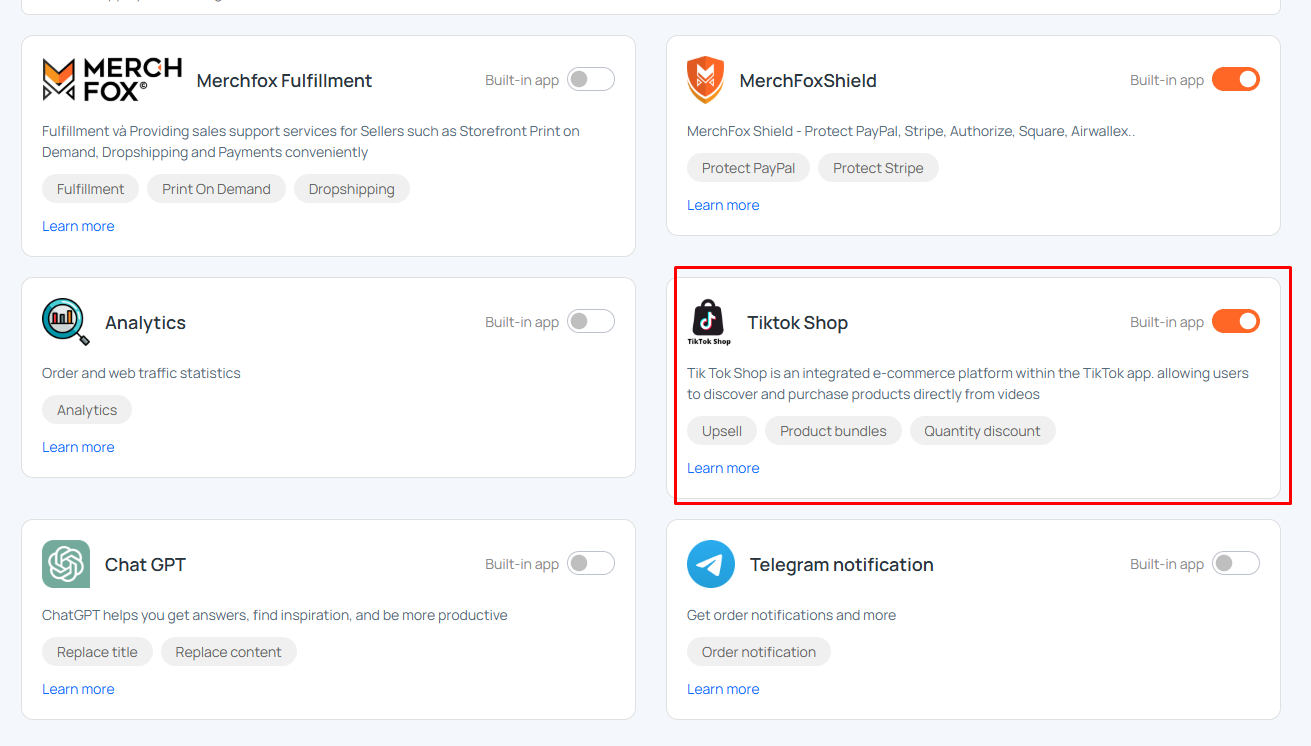Turn off the Tiktok Shop toggle
Screen dimensions: 1311x746
pyautogui.click(x=1235, y=321)
